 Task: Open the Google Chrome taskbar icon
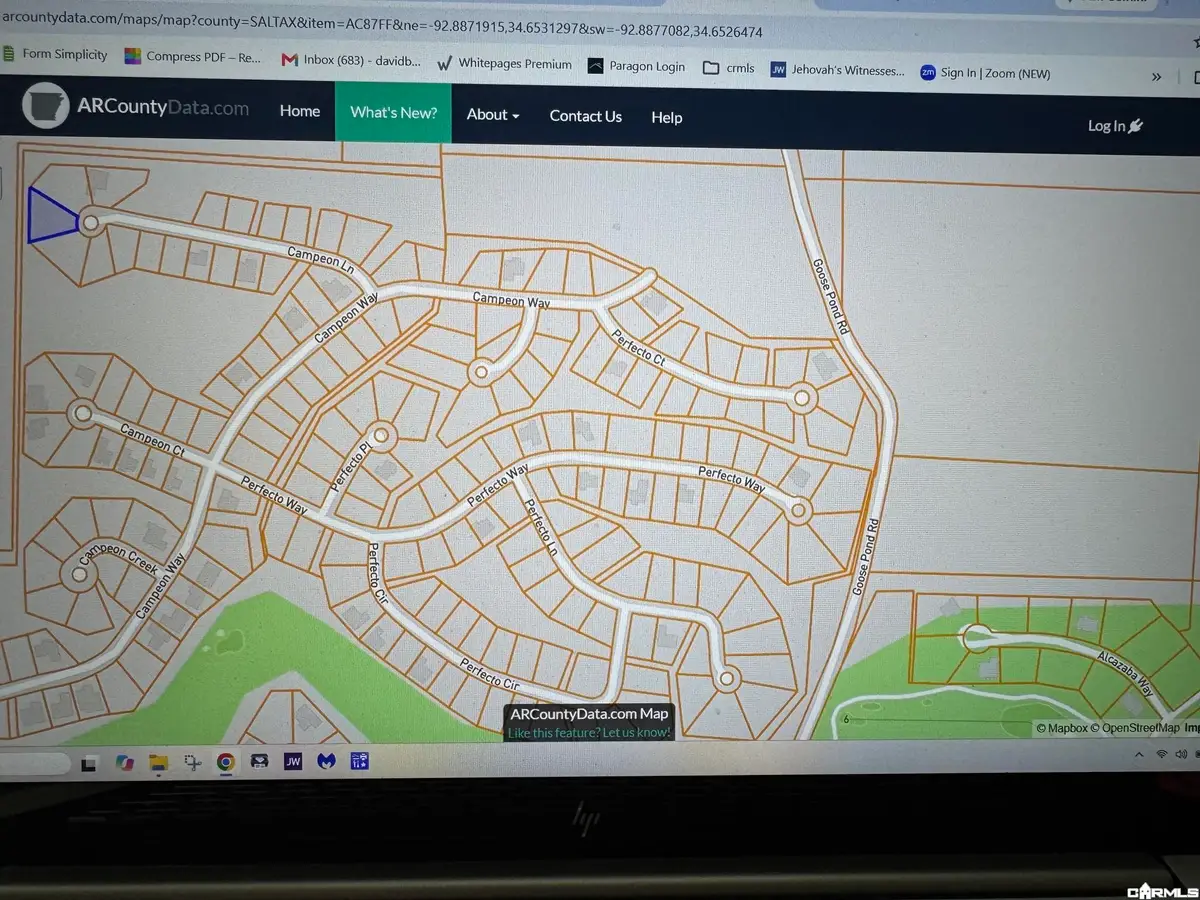[x=226, y=761]
